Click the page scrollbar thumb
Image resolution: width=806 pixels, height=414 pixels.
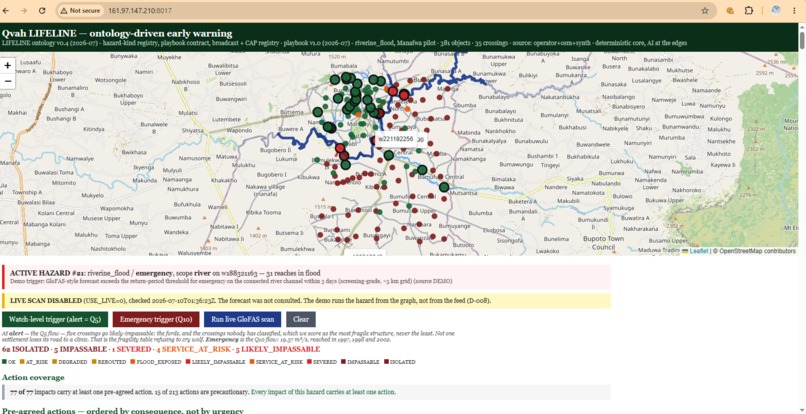(x=802, y=41)
